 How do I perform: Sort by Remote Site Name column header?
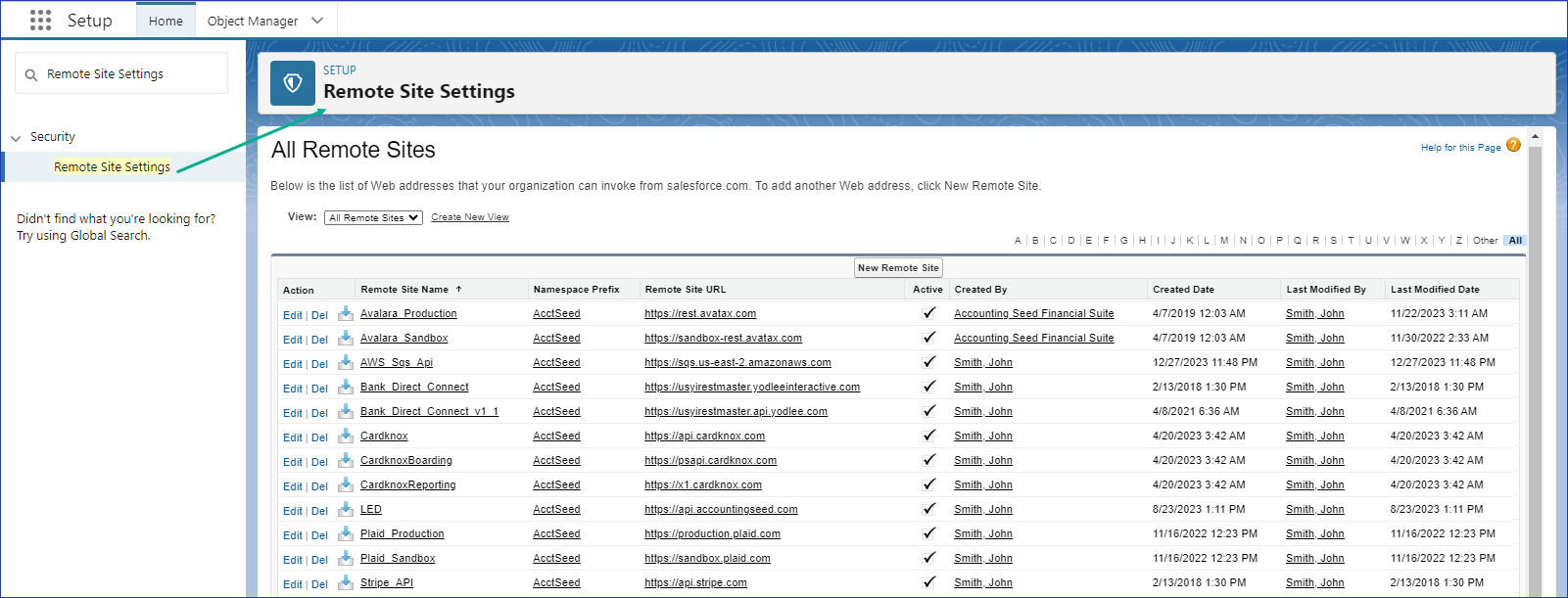pyautogui.click(x=404, y=290)
